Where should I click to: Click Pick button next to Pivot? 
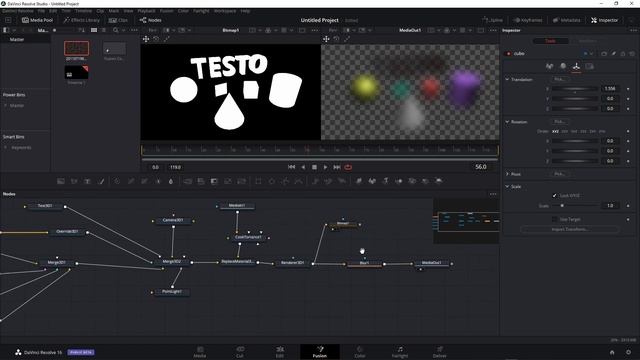(559, 174)
